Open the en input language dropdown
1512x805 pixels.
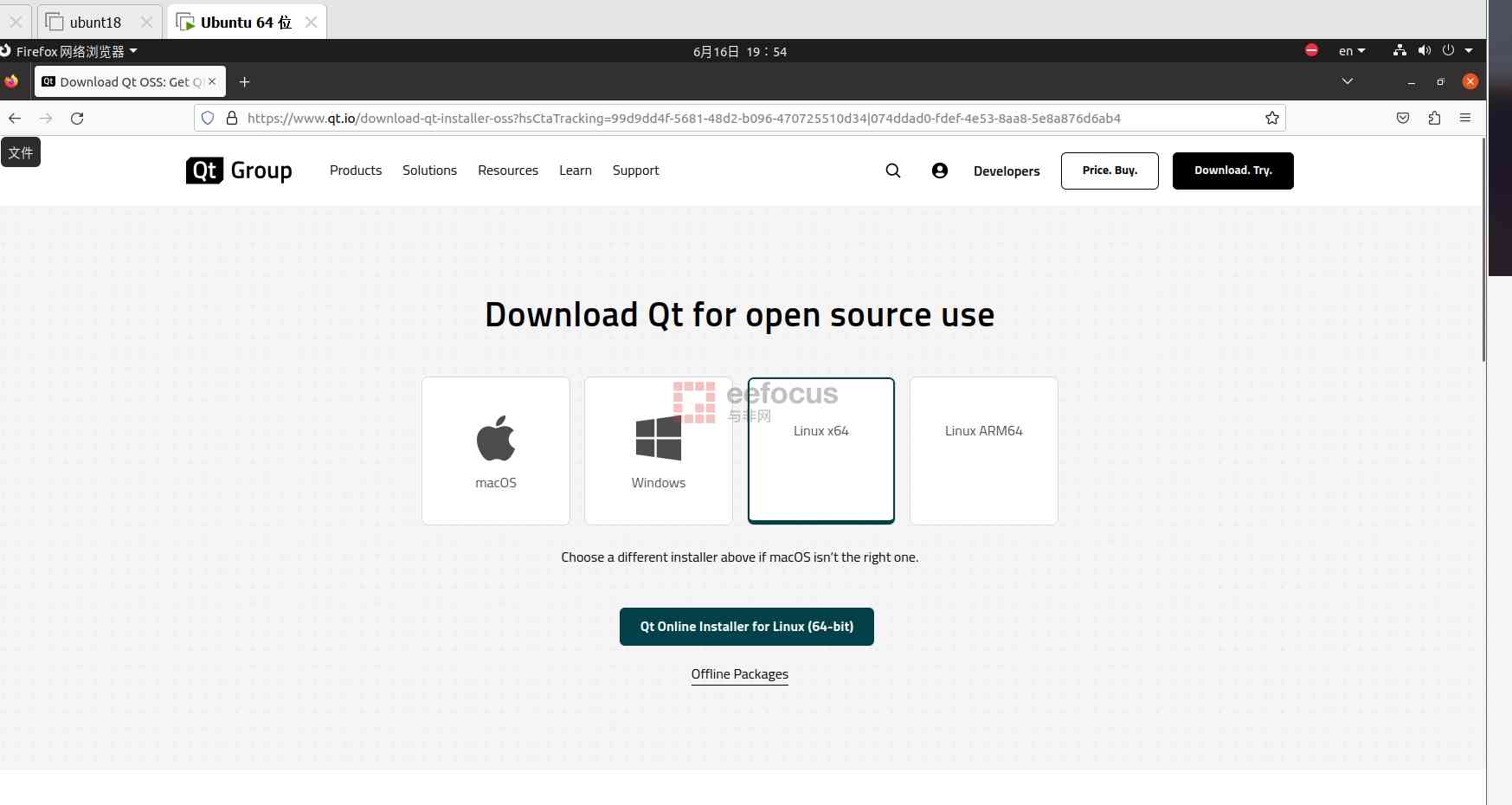(1352, 51)
